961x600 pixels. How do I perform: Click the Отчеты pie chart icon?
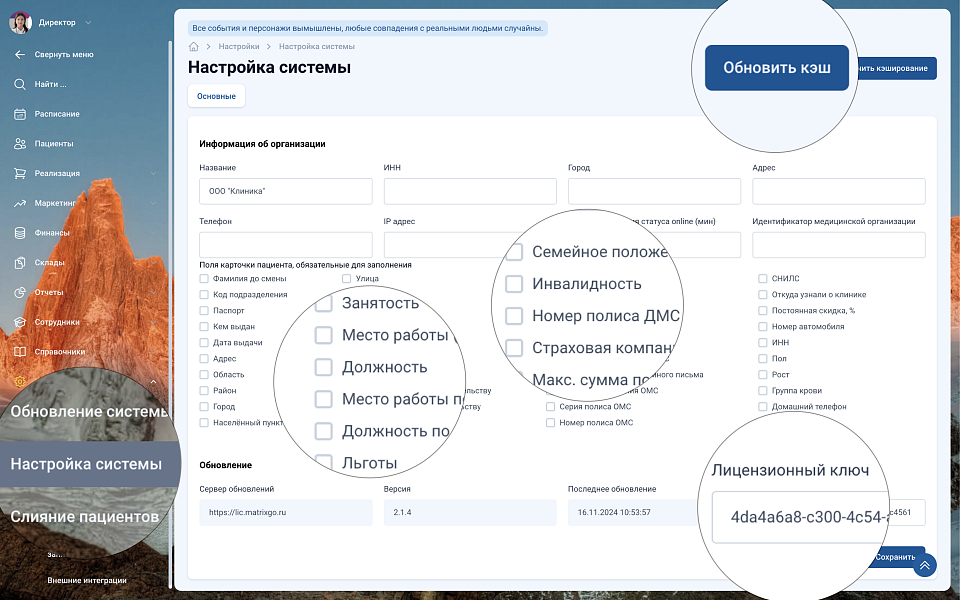click(20, 293)
